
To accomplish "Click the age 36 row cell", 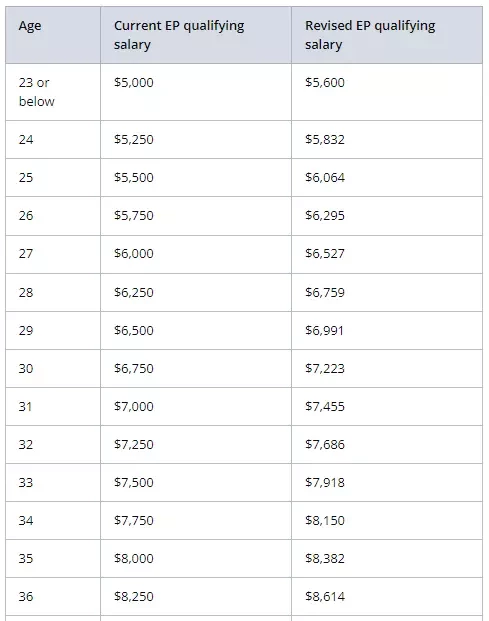I will tap(53, 596).
